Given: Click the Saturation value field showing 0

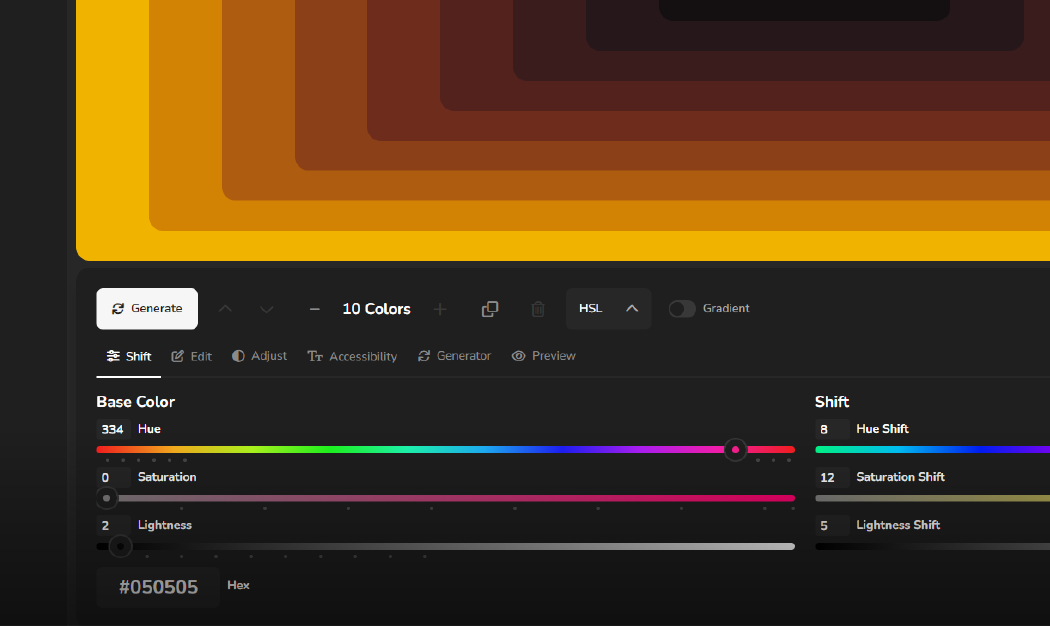Looking at the screenshot, I should [x=112, y=477].
